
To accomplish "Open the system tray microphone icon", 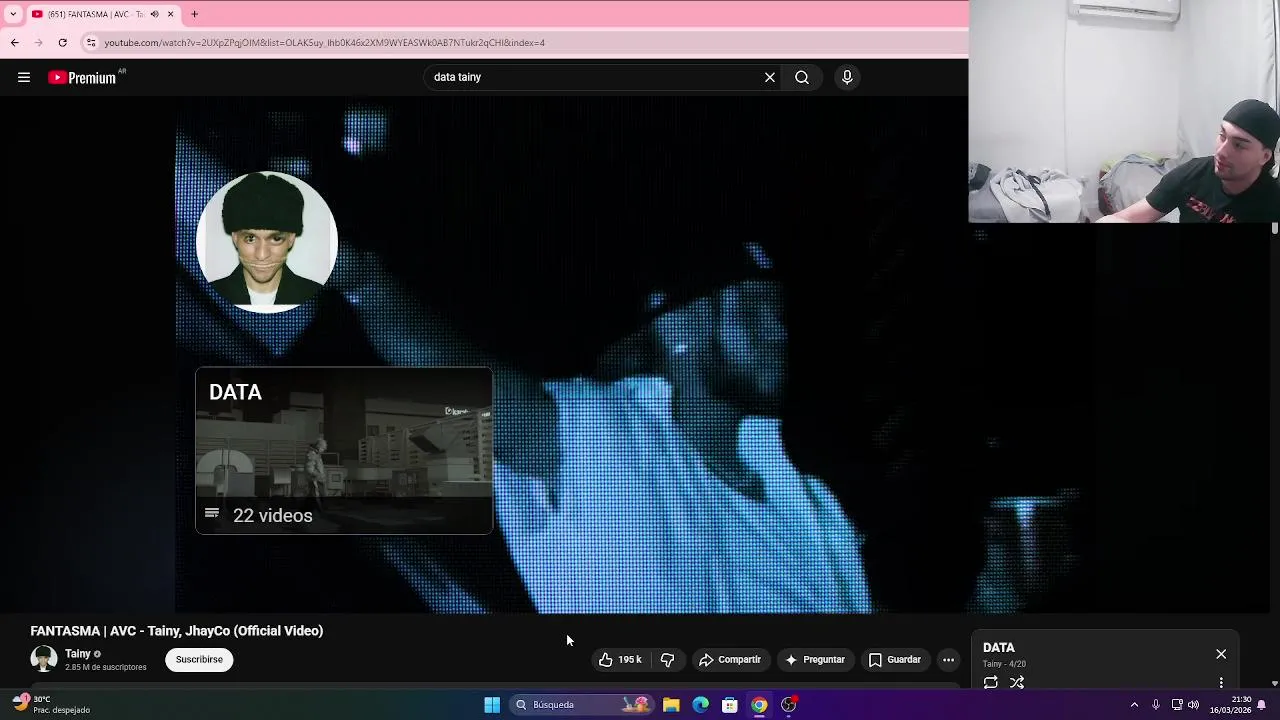I will click(1156, 705).
